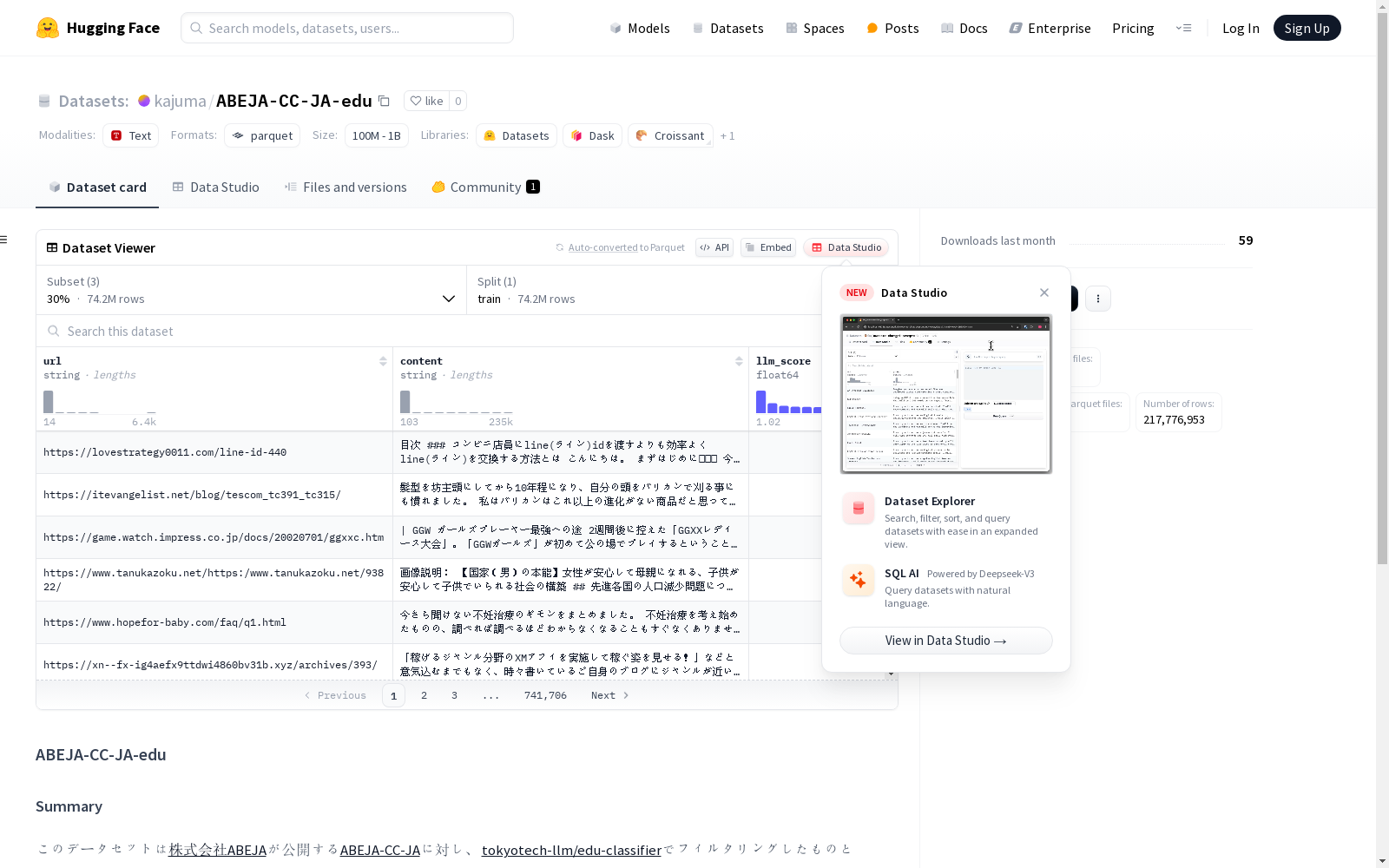This screenshot has height=868, width=1389.
Task: Click the SQL AI sparkle icon
Action: (x=859, y=580)
